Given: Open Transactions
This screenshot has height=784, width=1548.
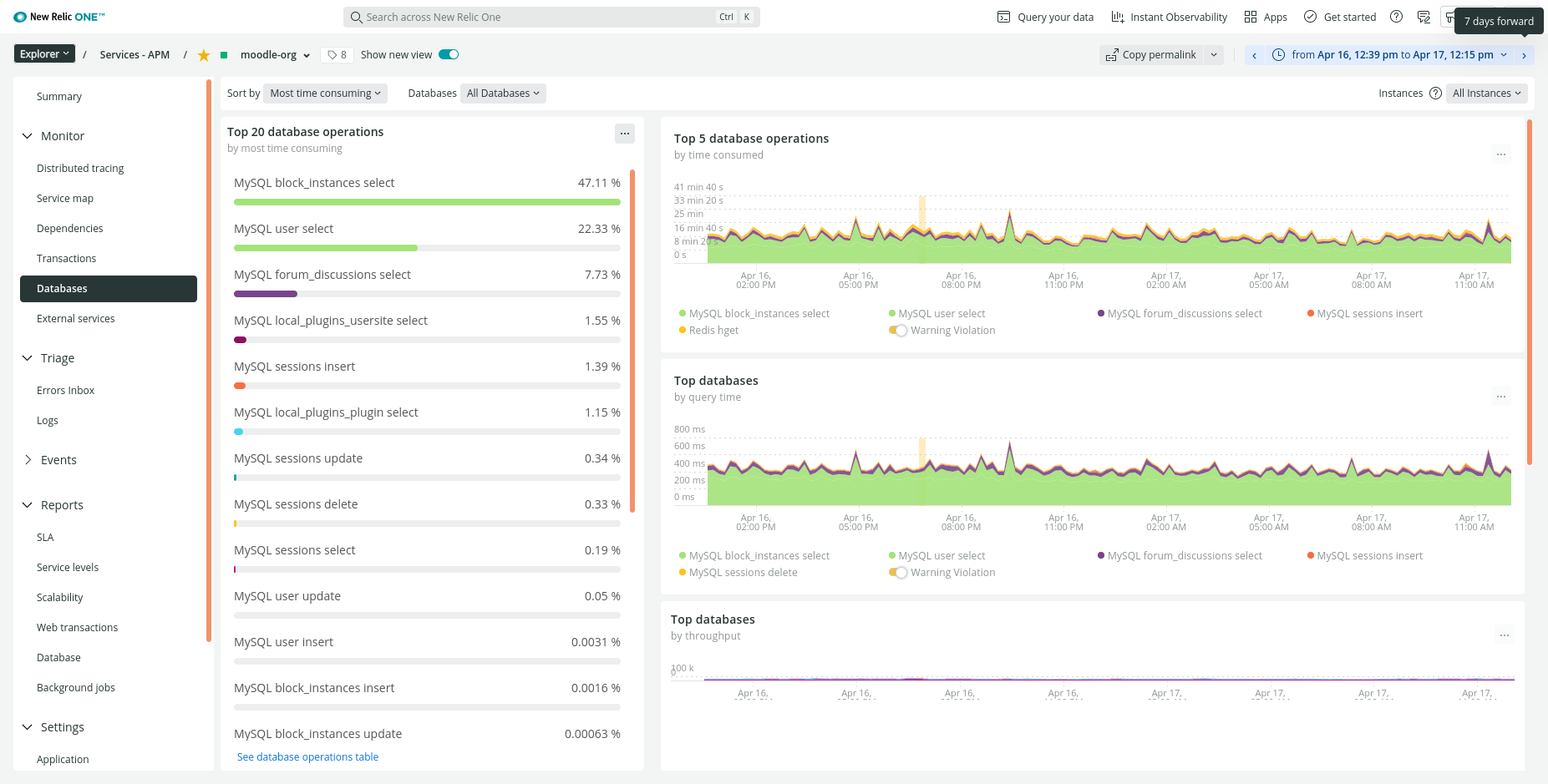Looking at the screenshot, I should click(x=67, y=259).
